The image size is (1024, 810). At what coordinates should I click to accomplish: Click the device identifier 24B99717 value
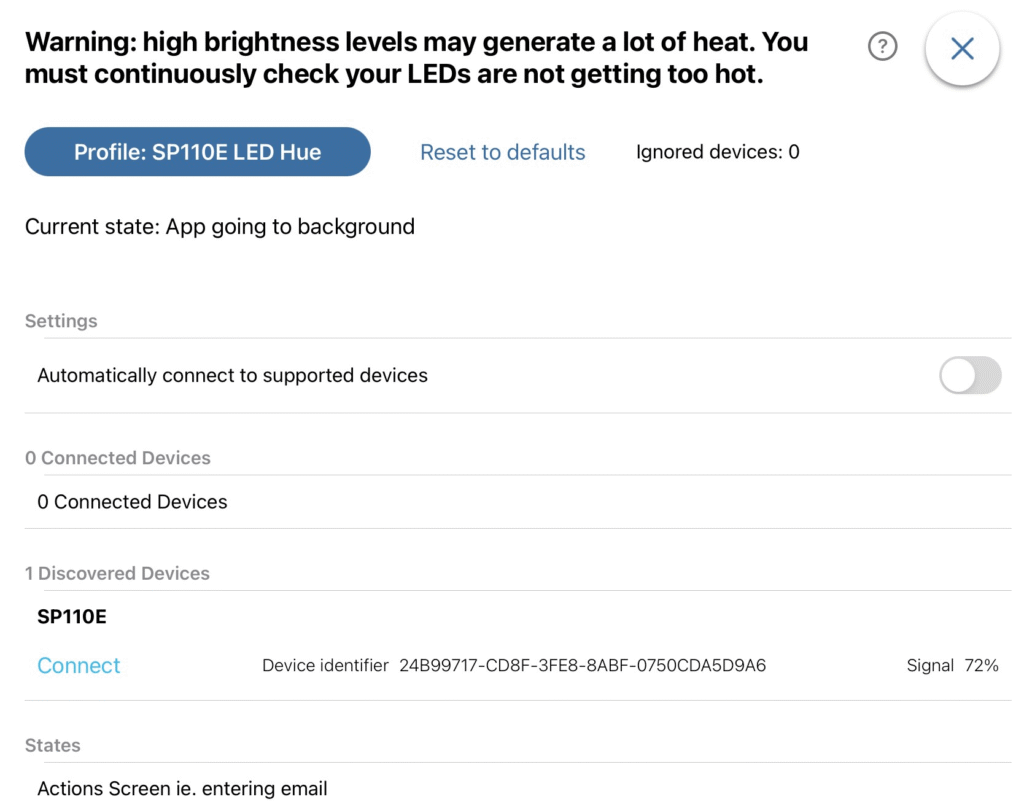click(583, 666)
